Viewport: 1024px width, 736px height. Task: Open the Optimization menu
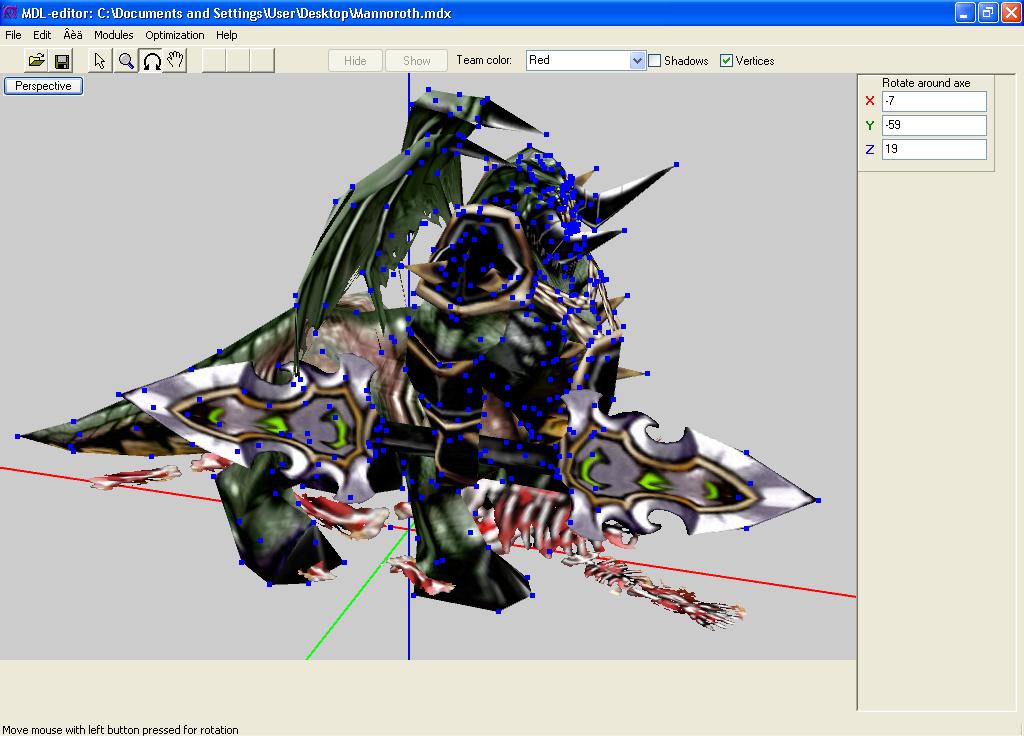pyautogui.click(x=174, y=35)
